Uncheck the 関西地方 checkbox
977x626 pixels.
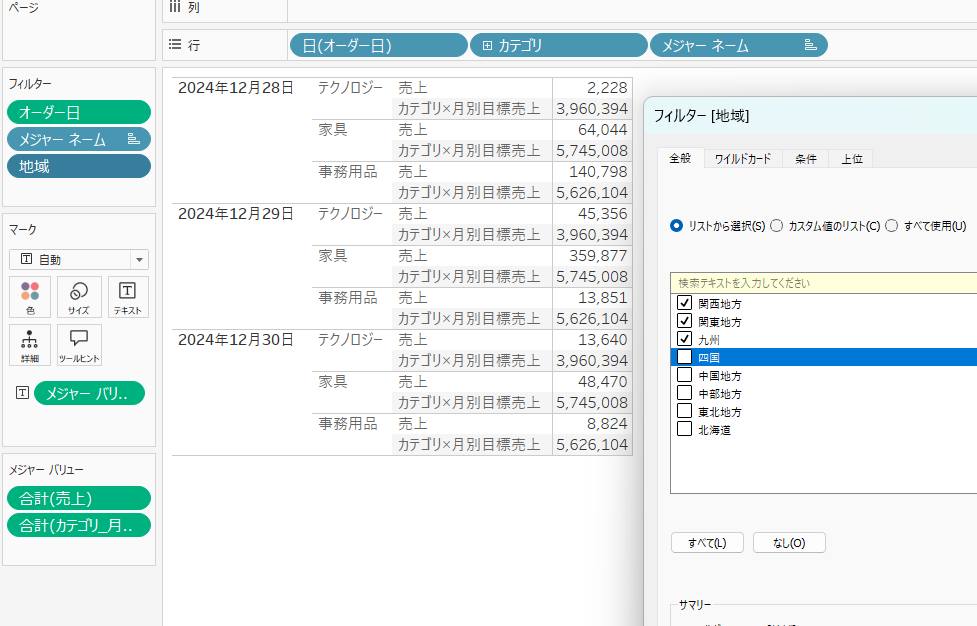point(685,303)
